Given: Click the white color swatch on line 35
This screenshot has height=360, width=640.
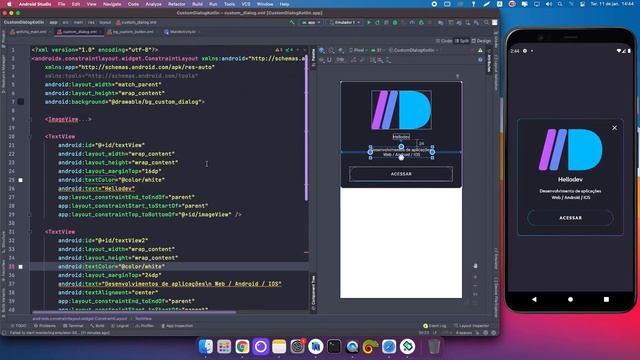Looking at the screenshot, I should 20,267.
